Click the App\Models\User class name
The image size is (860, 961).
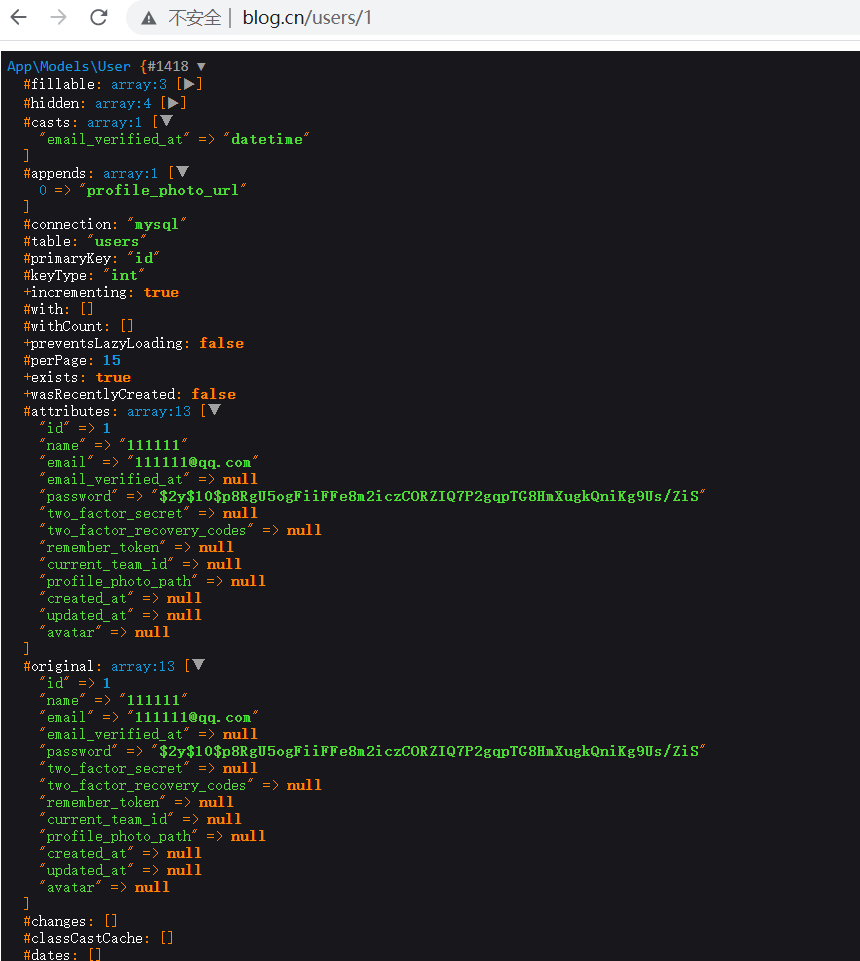(x=69, y=66)
